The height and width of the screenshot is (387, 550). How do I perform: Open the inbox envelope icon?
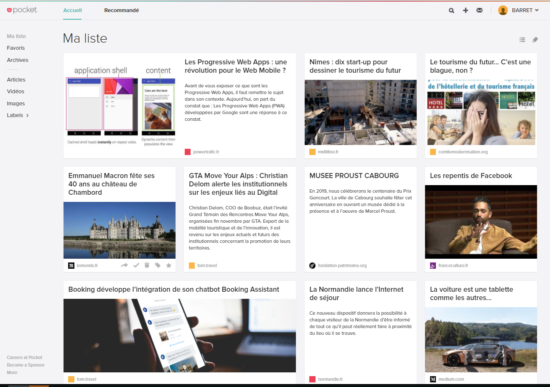click(479, 11)
